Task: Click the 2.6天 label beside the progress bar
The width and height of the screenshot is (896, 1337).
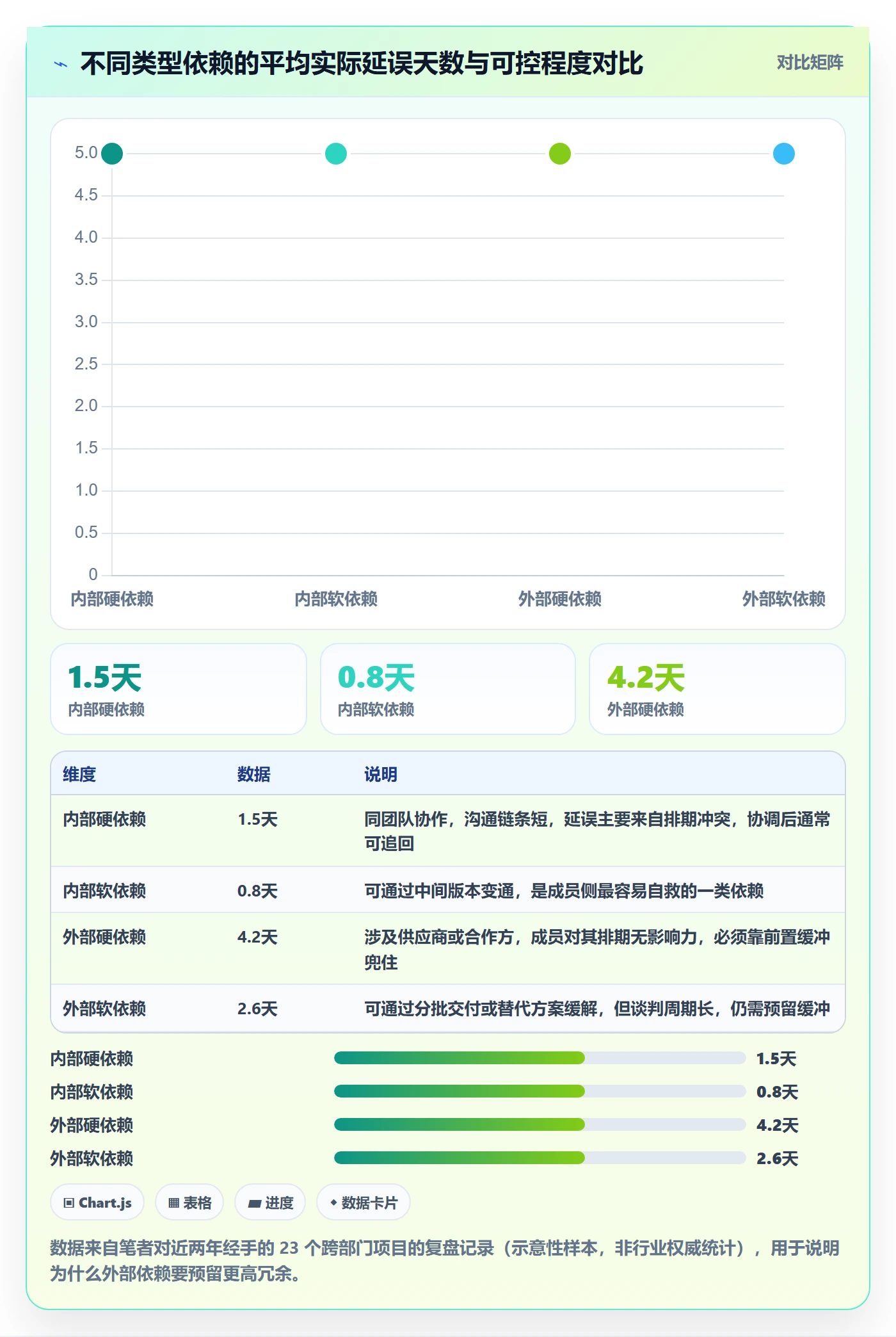Action: click(x=777, y=1158)
